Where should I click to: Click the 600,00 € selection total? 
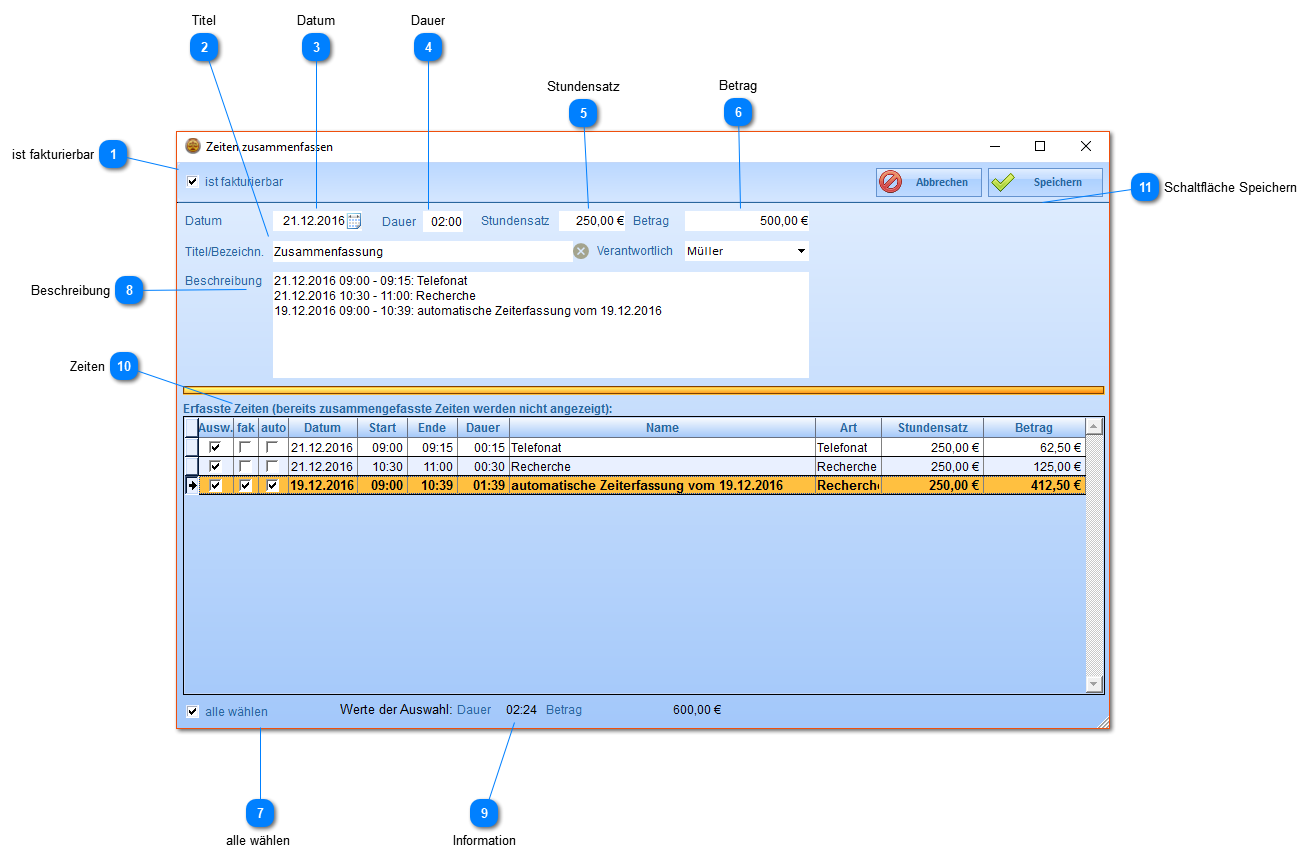coord(697,710)
